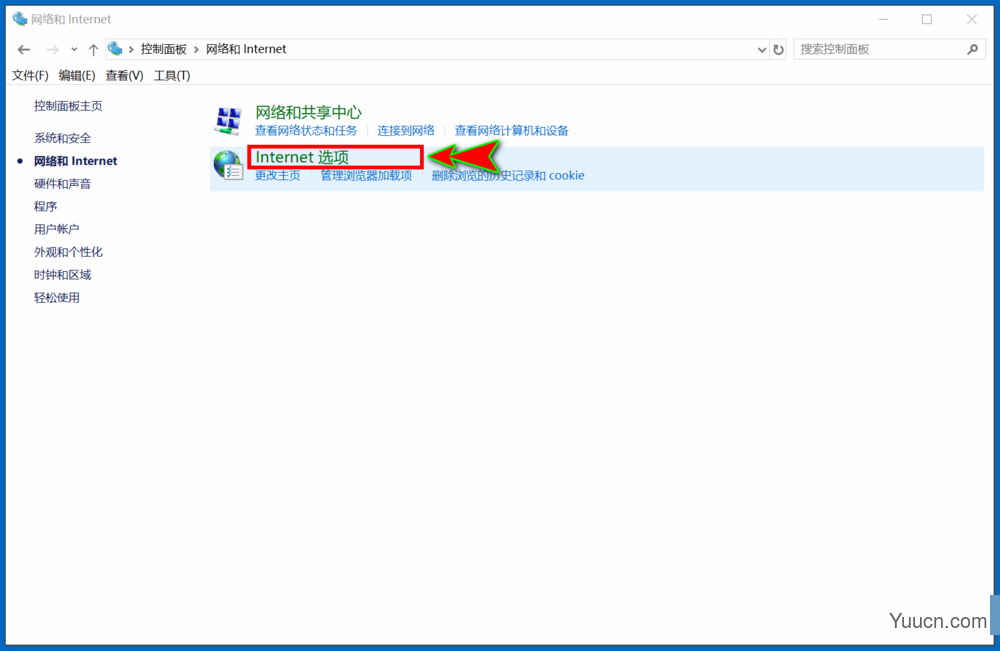Click the search magnifier icon
1000x651 pixels.
pyautogui.click(x=973, y=49)
